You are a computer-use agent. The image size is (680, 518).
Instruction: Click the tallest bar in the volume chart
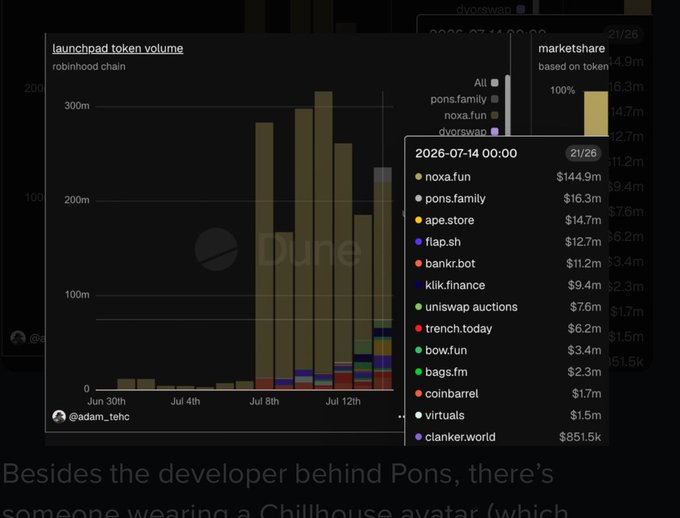pos(323,240)
